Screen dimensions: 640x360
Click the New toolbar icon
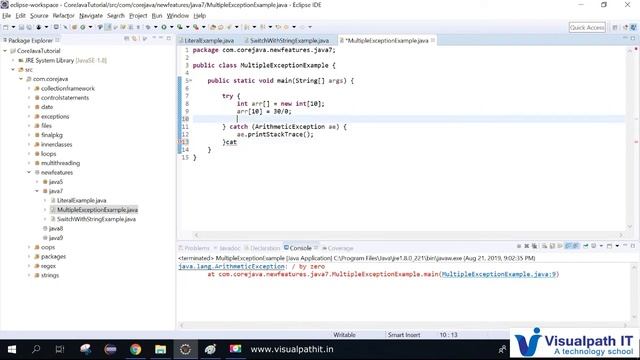(x=6, y=27)
